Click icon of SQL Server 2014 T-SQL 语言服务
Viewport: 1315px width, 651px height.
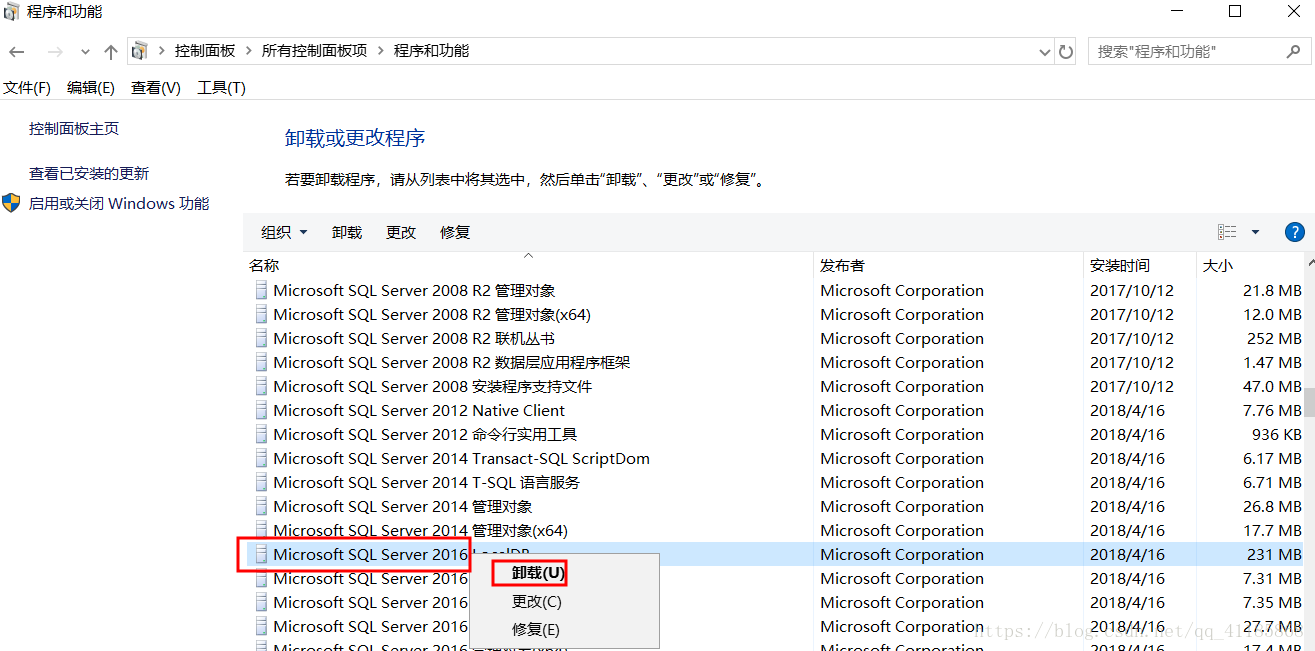pos(262,483)
